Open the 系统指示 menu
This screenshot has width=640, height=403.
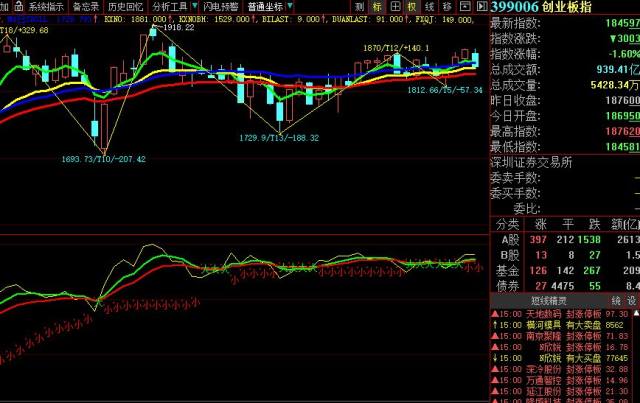tap(46, 7)
